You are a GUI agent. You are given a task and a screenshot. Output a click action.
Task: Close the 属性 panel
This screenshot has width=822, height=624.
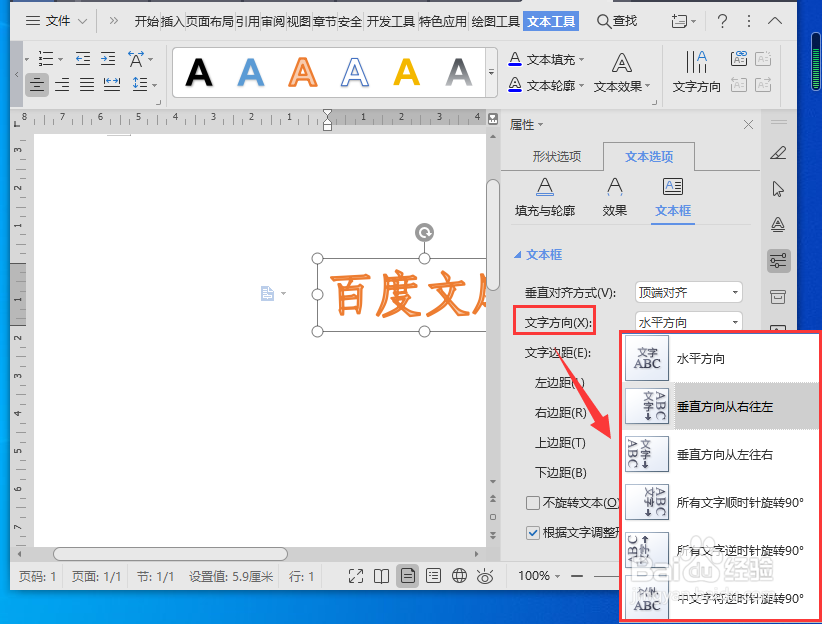tap(748, 125)
